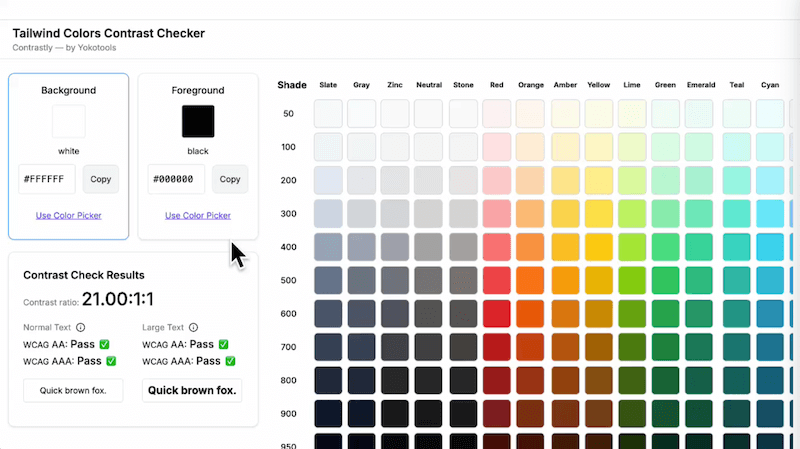Screen dimensions: 800x449
Task: Copy the foreground hex code #000000
Action: pyautogui.click(x=230, y=180)
